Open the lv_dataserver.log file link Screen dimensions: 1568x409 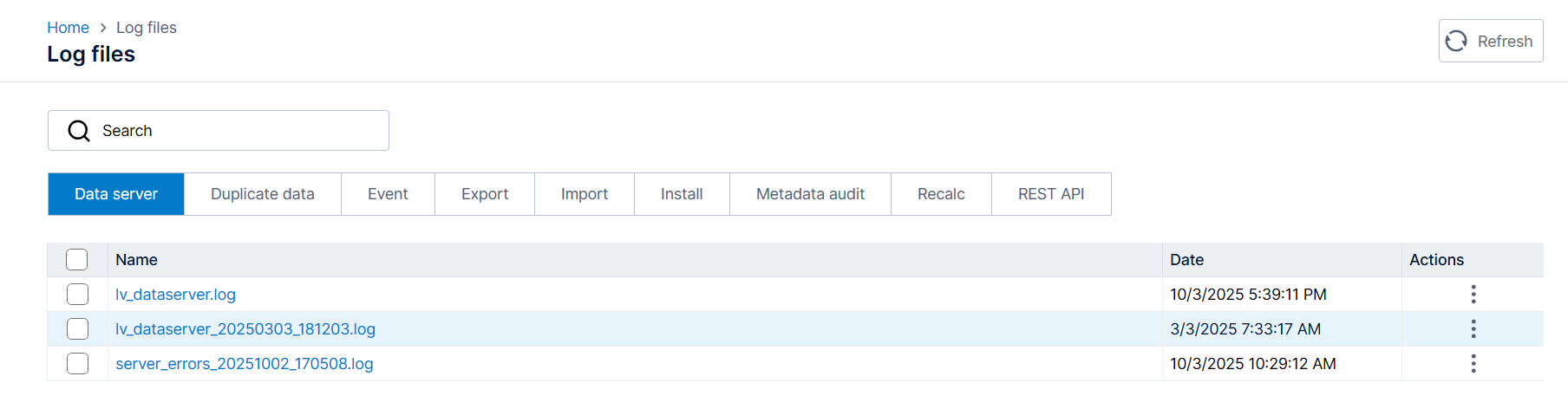(x=175, y=295)
